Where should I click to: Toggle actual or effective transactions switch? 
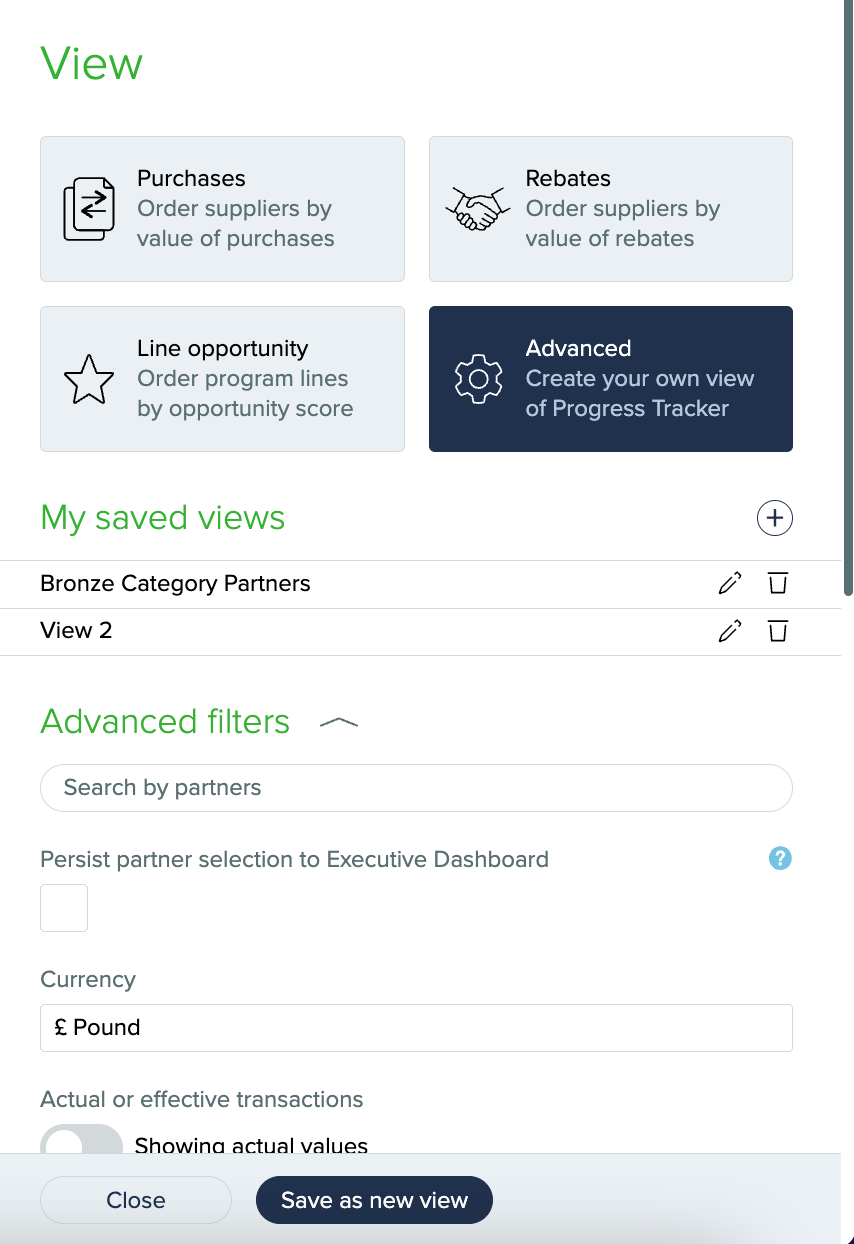(81, 1140)
